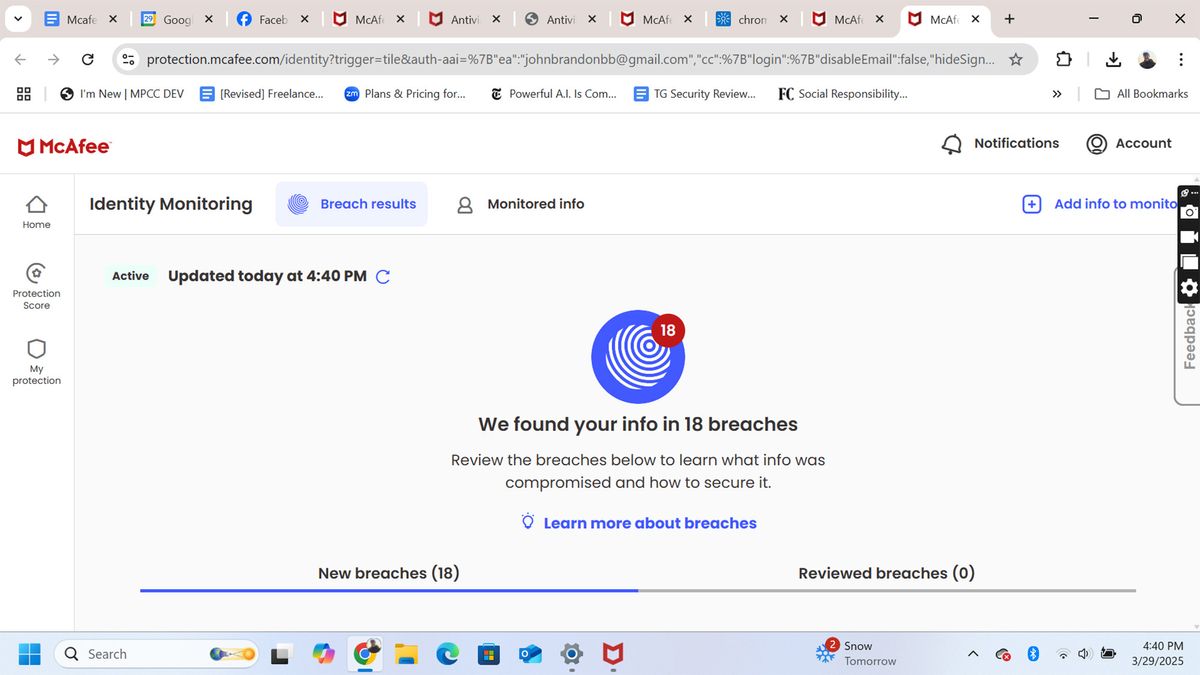The height and width of the screenshot is (675, 1200).
Task: Click the video recorder icon in the side panel
Action: tap(1188, 236)
